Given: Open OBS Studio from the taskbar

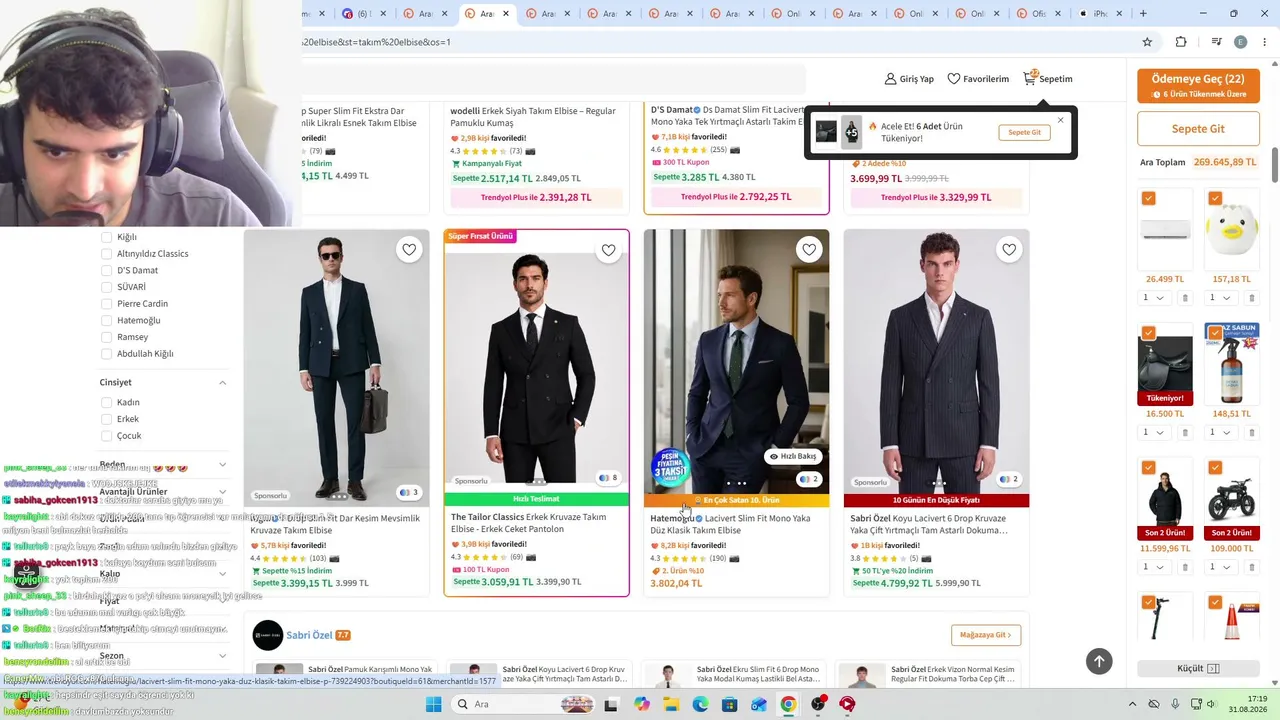Looking at the screenshot, I should 818,704.
